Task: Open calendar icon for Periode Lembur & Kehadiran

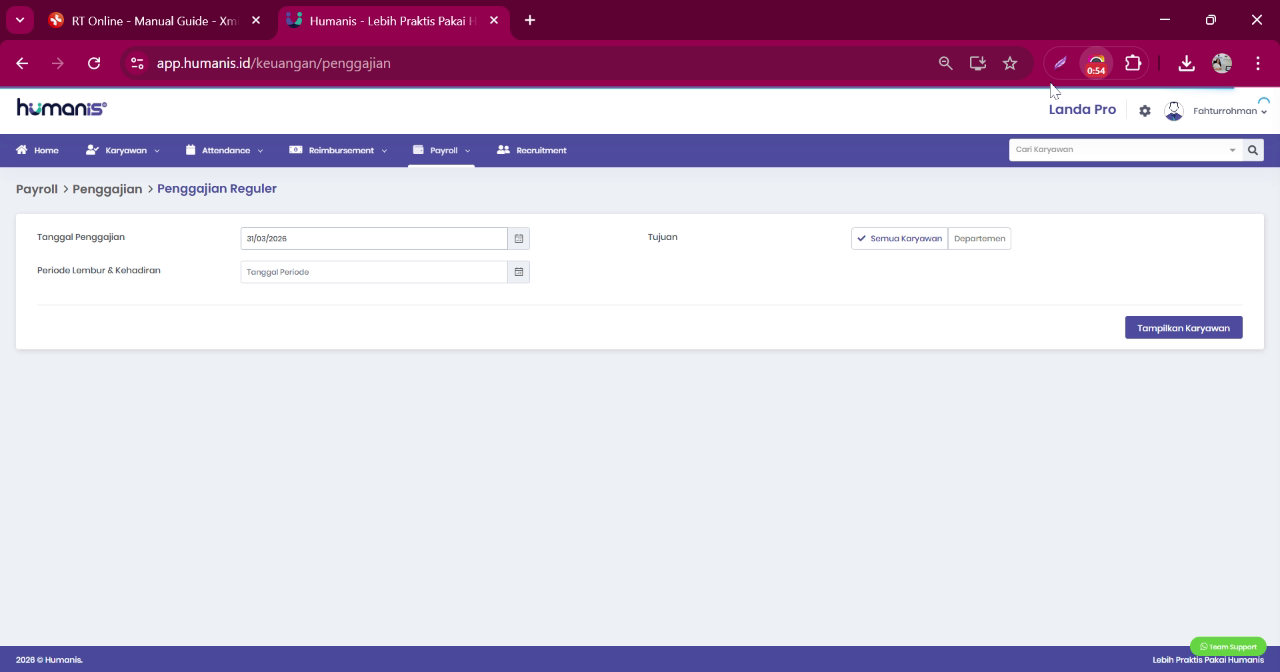Action: coord(518,272)
